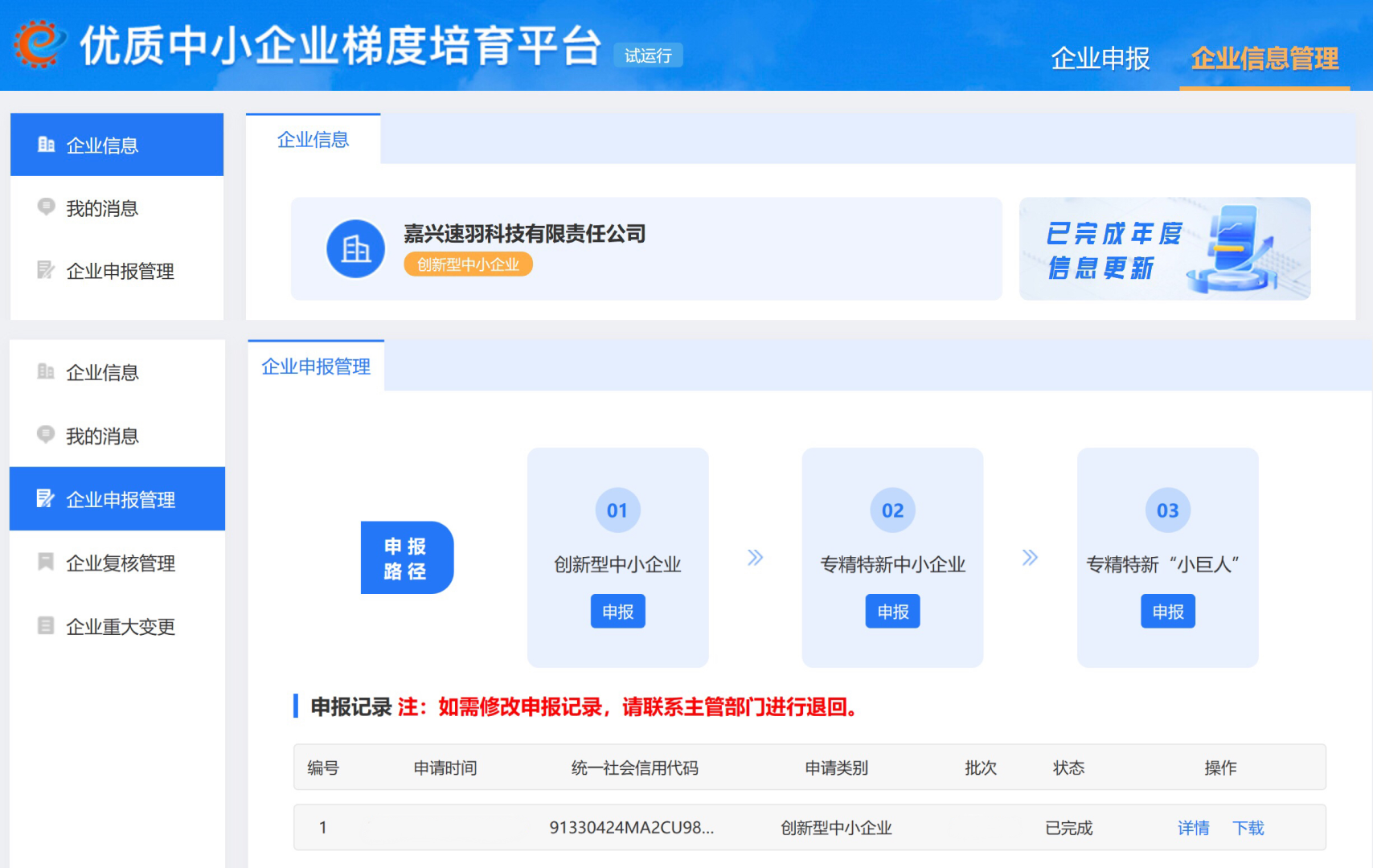
Task: Open the 企业申报 top navigation item
Action: coord(1100,59)
